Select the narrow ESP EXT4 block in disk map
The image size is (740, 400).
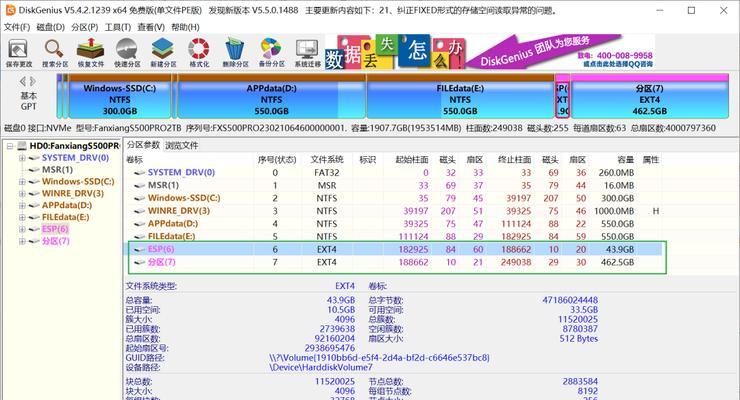(x=562, y=96)
